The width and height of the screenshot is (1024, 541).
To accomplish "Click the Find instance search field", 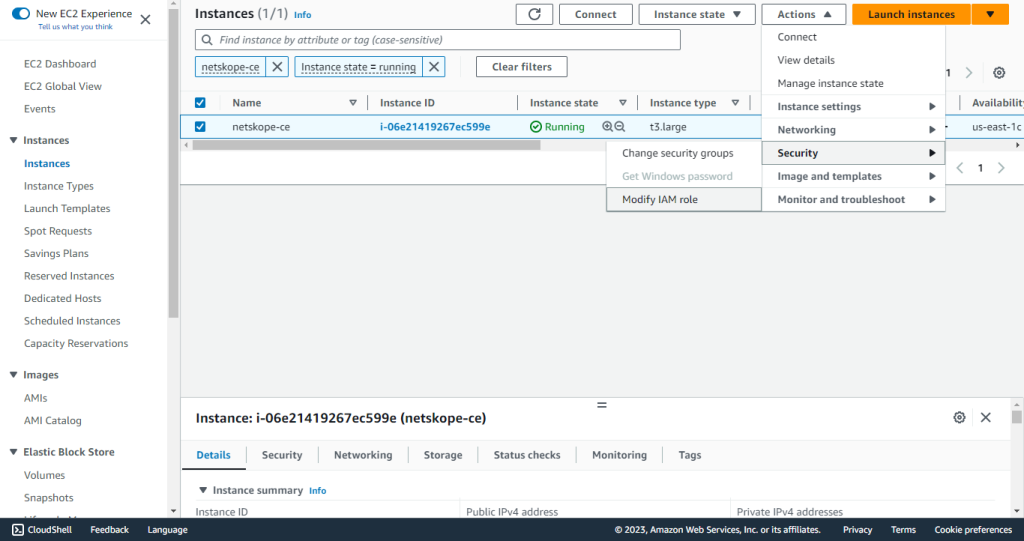I will pos(438,40).
